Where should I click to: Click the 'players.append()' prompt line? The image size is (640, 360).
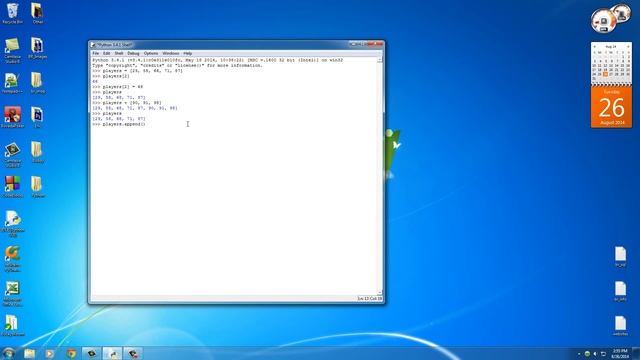[x=119, y=124]
